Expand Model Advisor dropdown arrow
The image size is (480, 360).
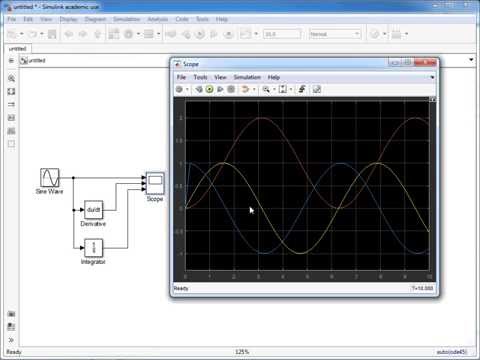(x=384, y=34)
